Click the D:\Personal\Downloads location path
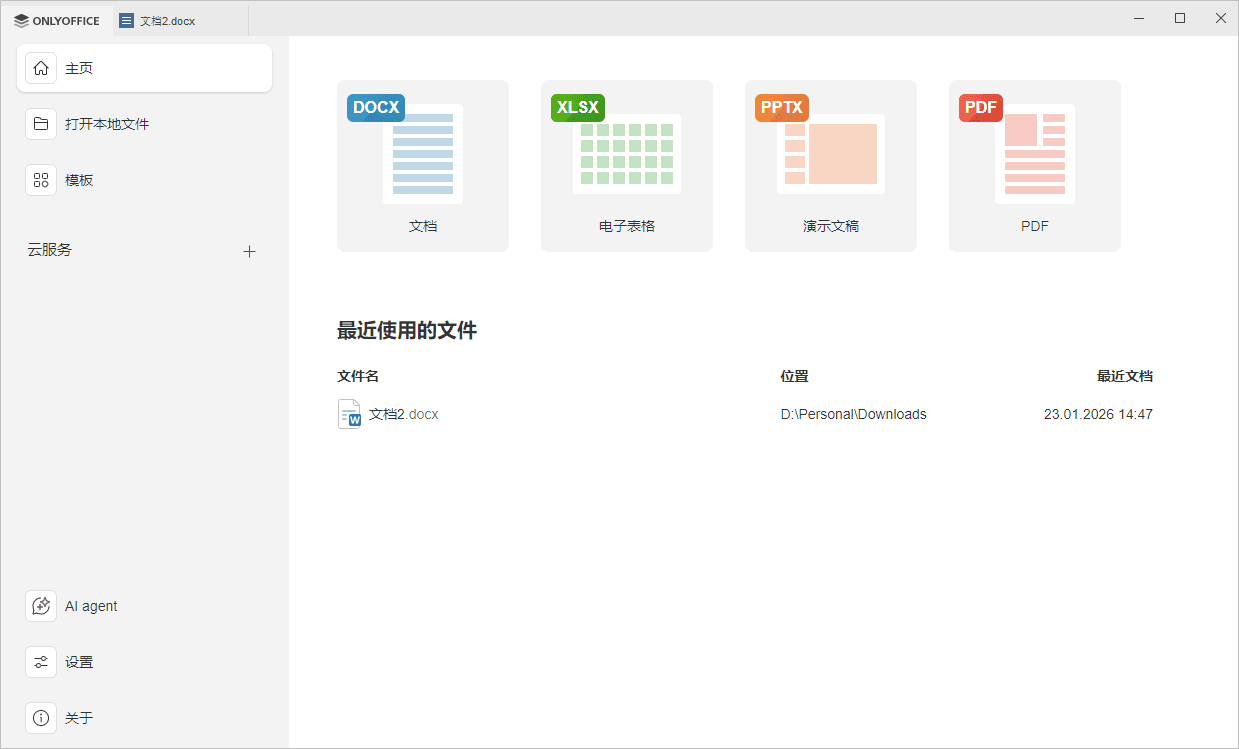 point(853,414)
